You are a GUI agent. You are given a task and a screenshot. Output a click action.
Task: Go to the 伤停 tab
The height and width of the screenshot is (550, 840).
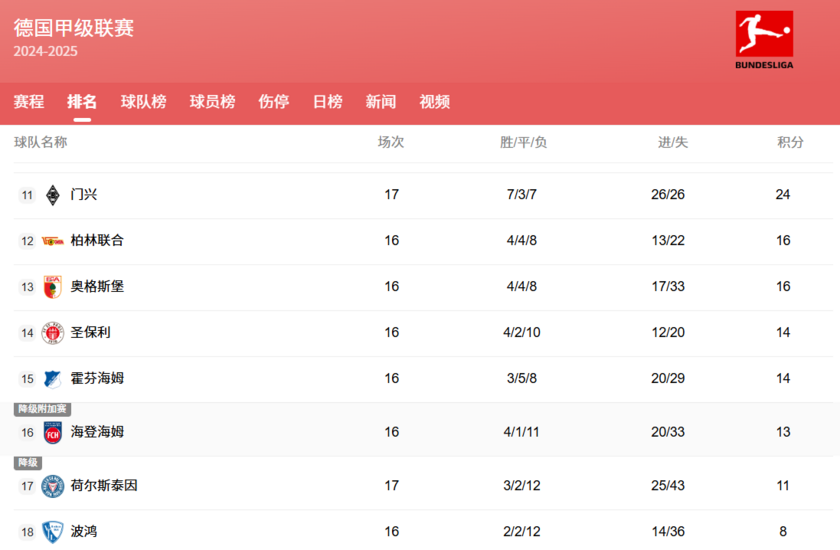(x=273, y=102)
